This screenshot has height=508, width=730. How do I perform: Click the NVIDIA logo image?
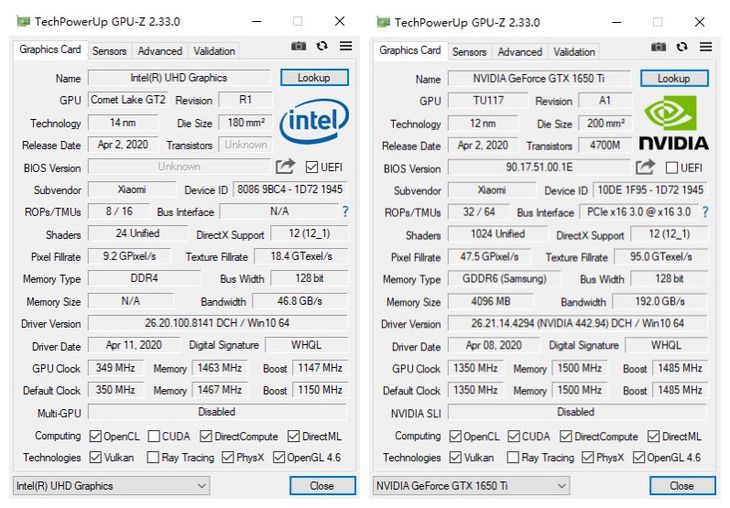point(674,123)
